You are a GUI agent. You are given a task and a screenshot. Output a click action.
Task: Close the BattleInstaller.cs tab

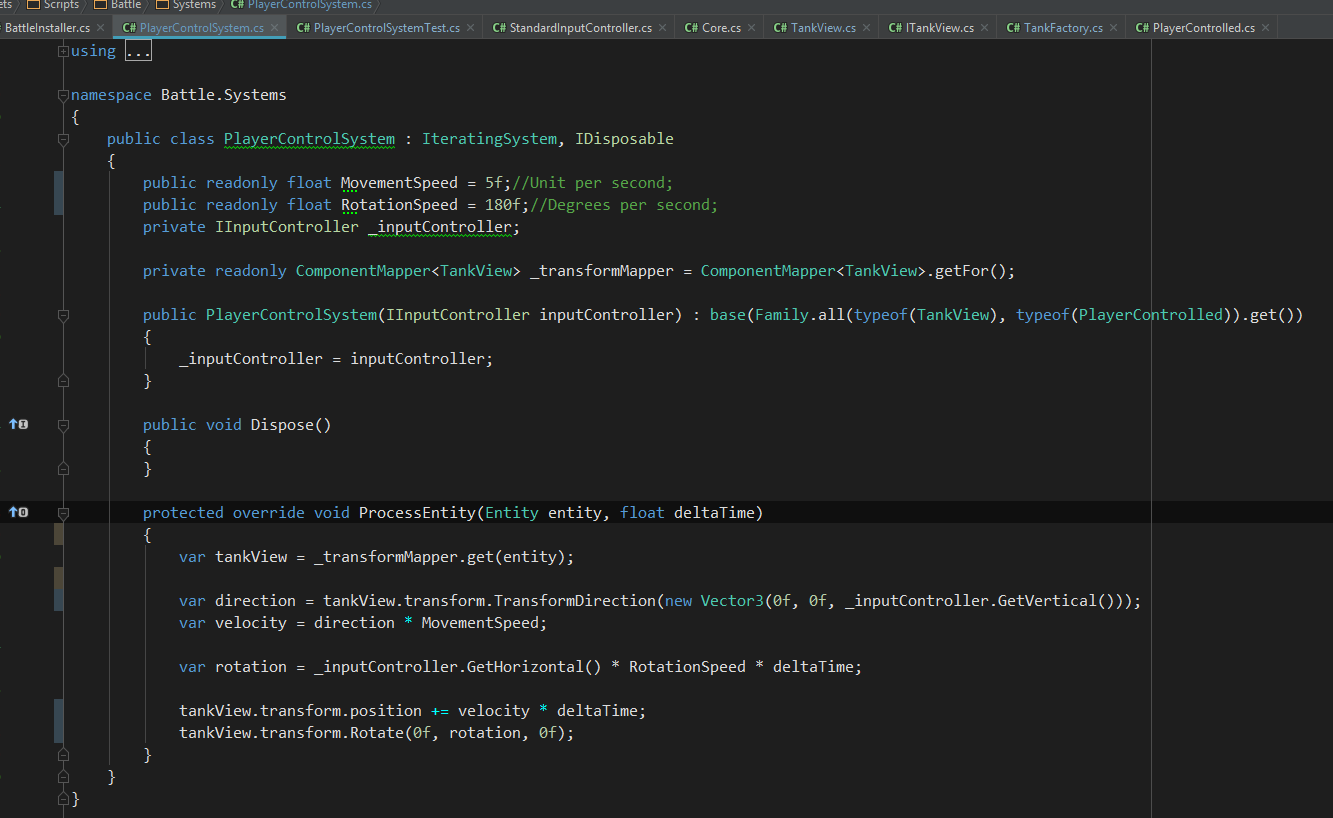(100, 28)
